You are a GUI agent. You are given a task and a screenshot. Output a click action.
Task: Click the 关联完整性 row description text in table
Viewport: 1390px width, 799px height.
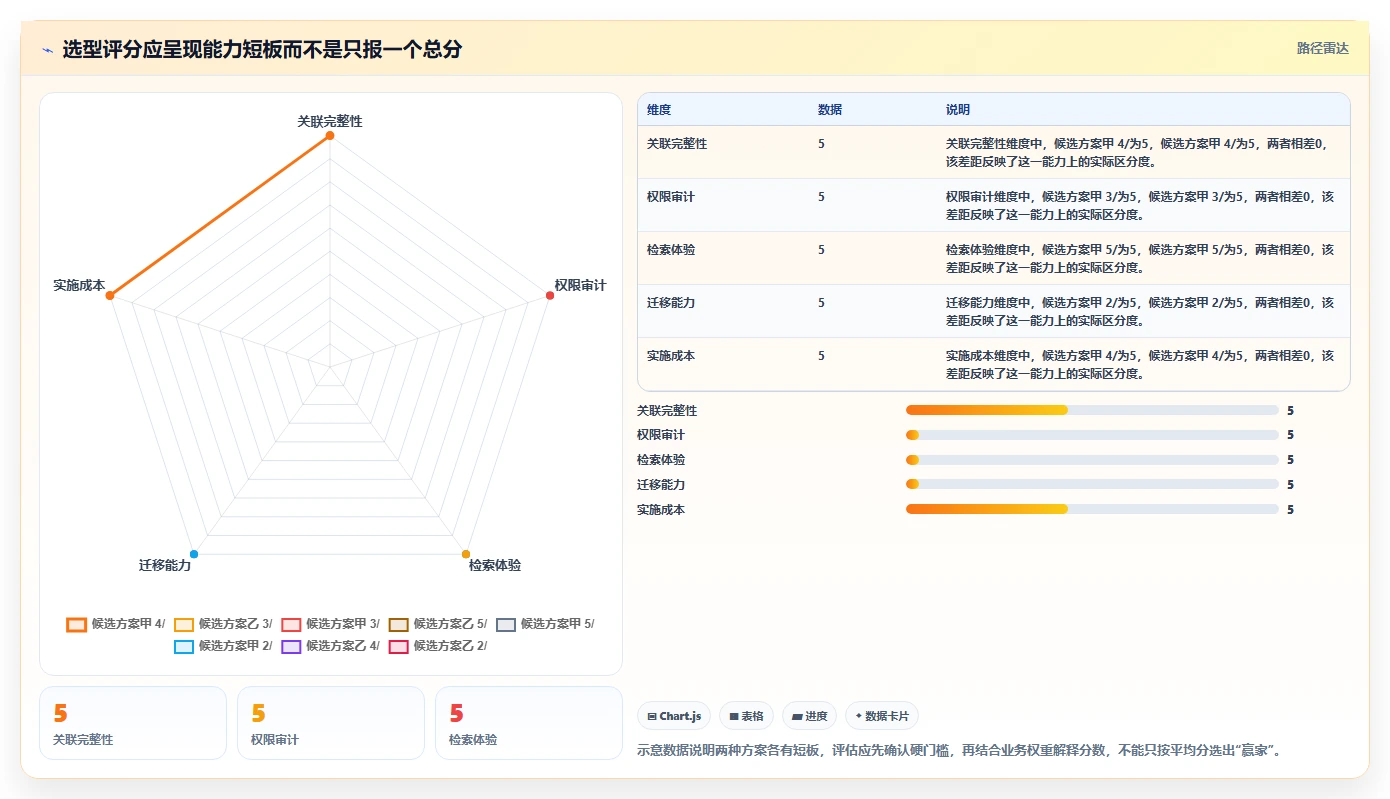[x=1139, y=152]
